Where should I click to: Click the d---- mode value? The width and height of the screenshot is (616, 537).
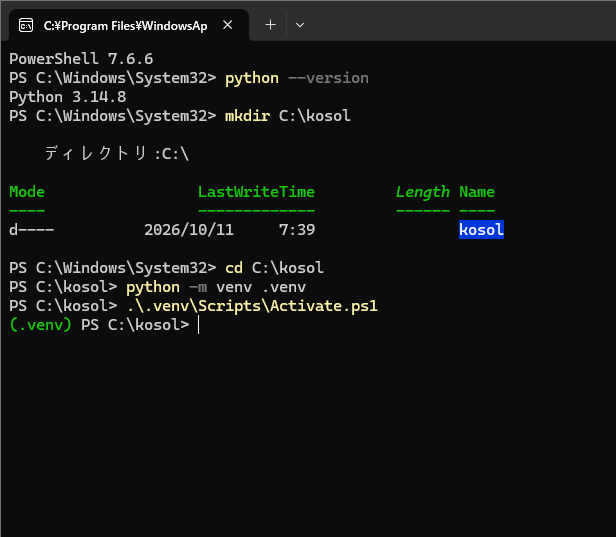point(31,230)
